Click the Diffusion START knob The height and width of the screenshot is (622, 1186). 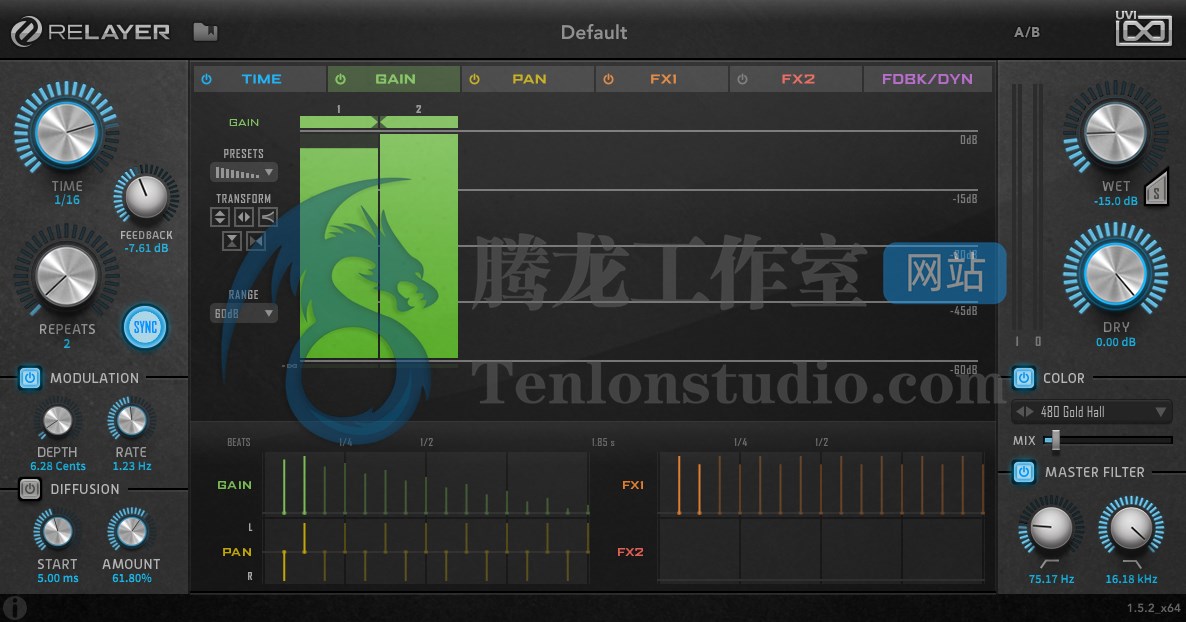coord(56,531)
